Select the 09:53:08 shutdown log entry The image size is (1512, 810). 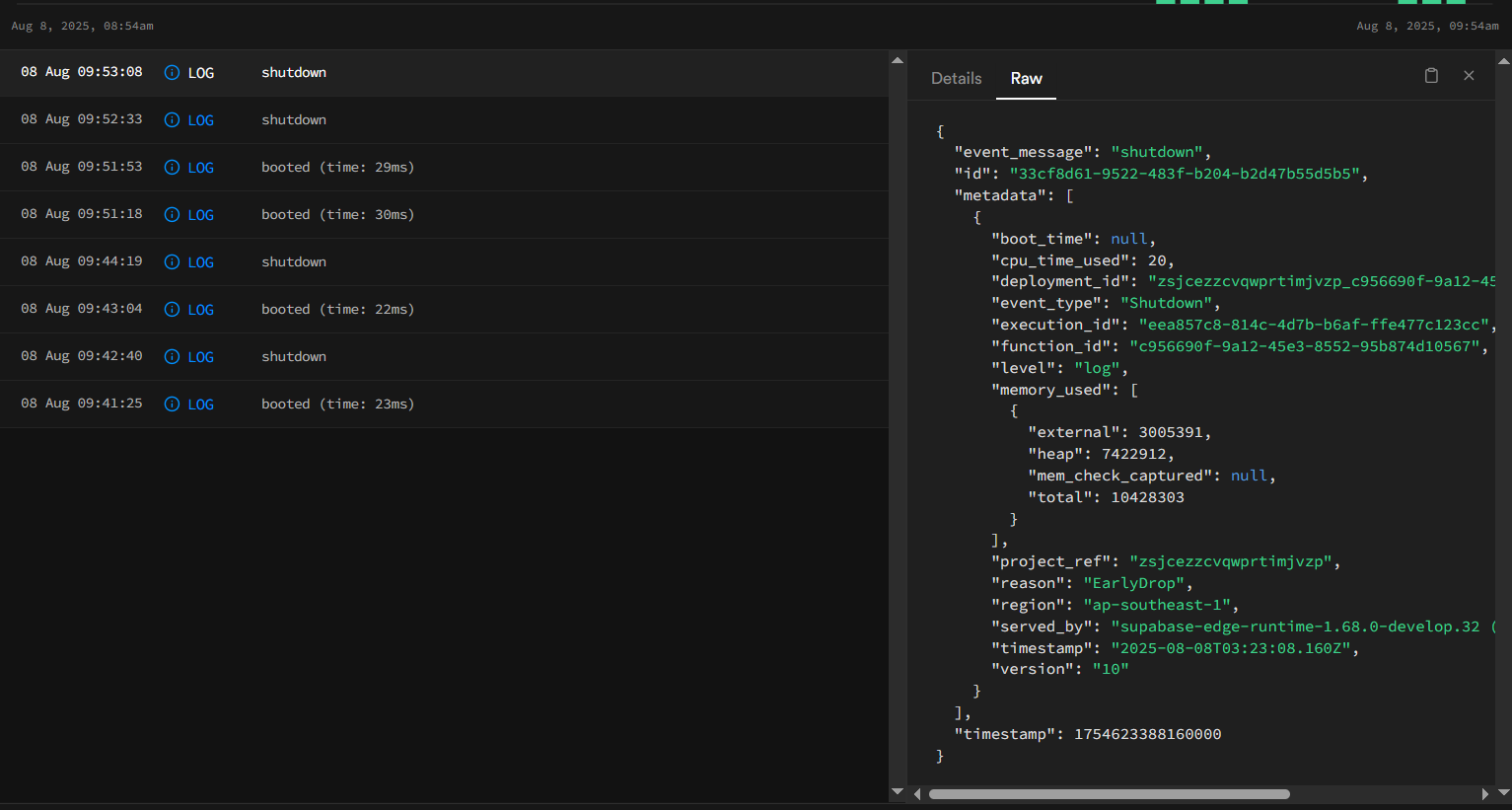pos(444,73)
